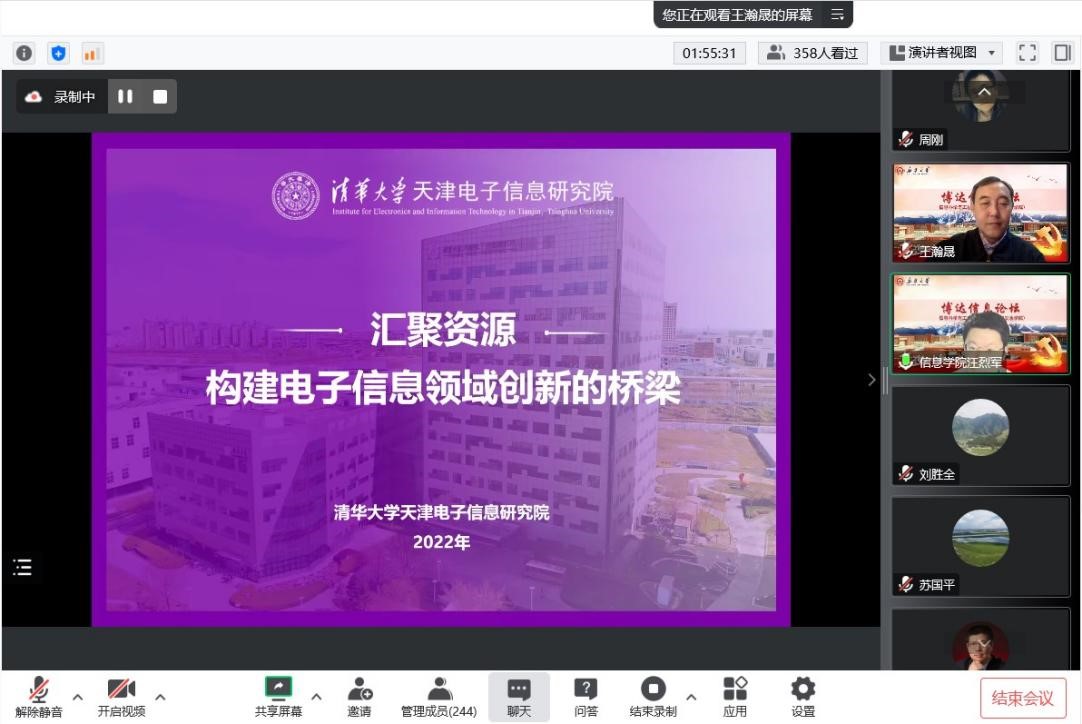Viewport: 1082px width, 724px height.
Task: Click the meeting info icon
Action: (24, 53)
